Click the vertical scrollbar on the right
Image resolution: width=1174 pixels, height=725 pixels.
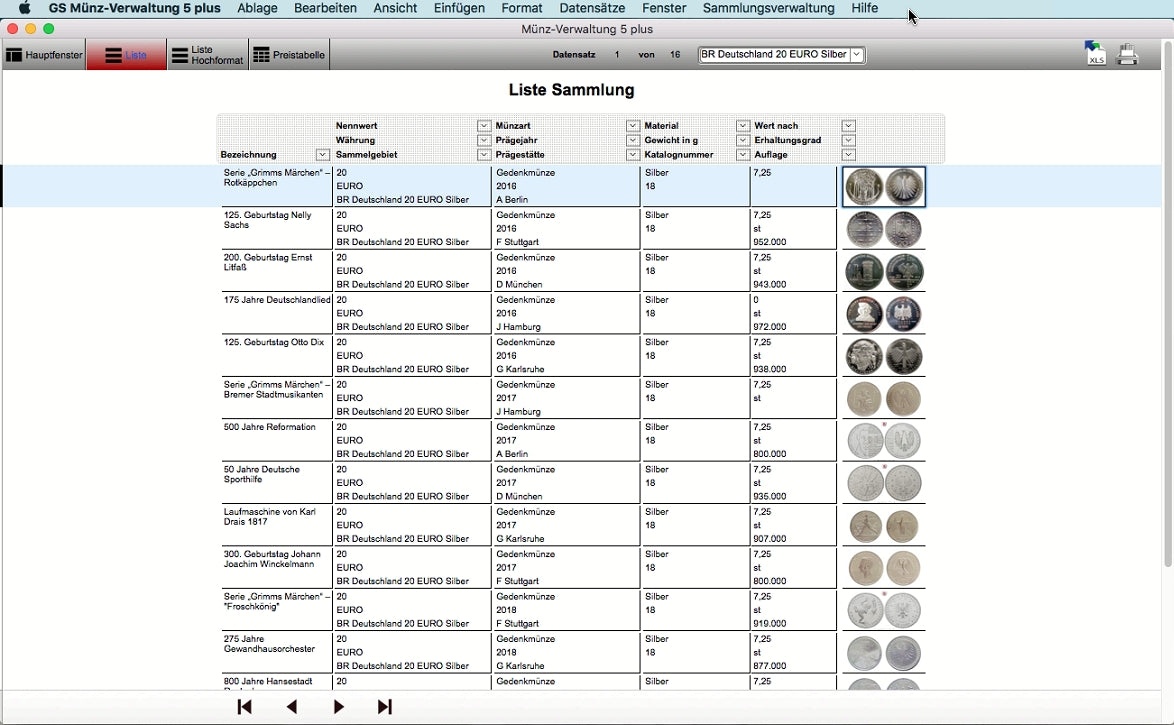[1167, 300]
